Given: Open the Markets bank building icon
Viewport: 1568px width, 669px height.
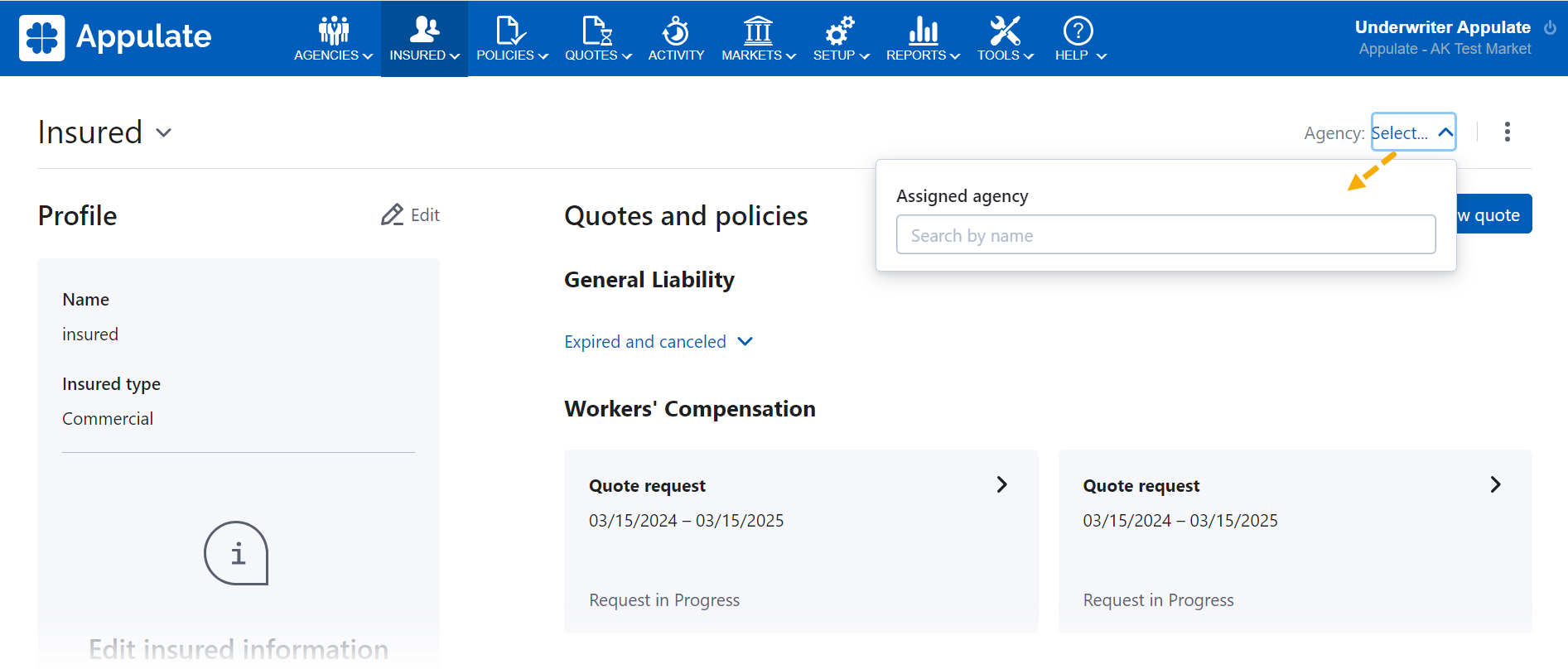Looking at the screenshot, I should 758,31.
